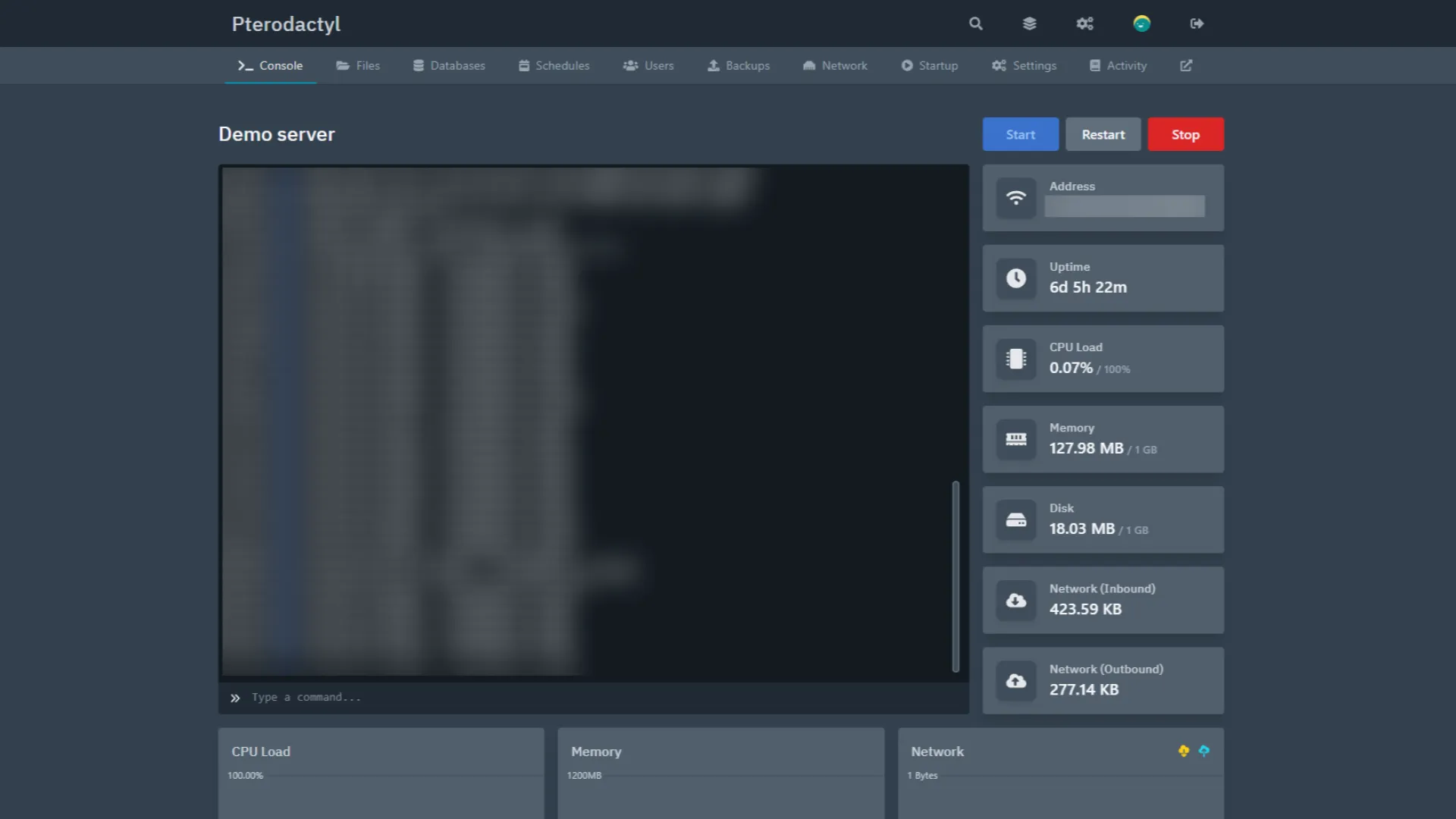Click blue outbound icon in Network graph
Image resolution: width=1456 pixels, height=819 pixels.
click(x=1203, y=751)
